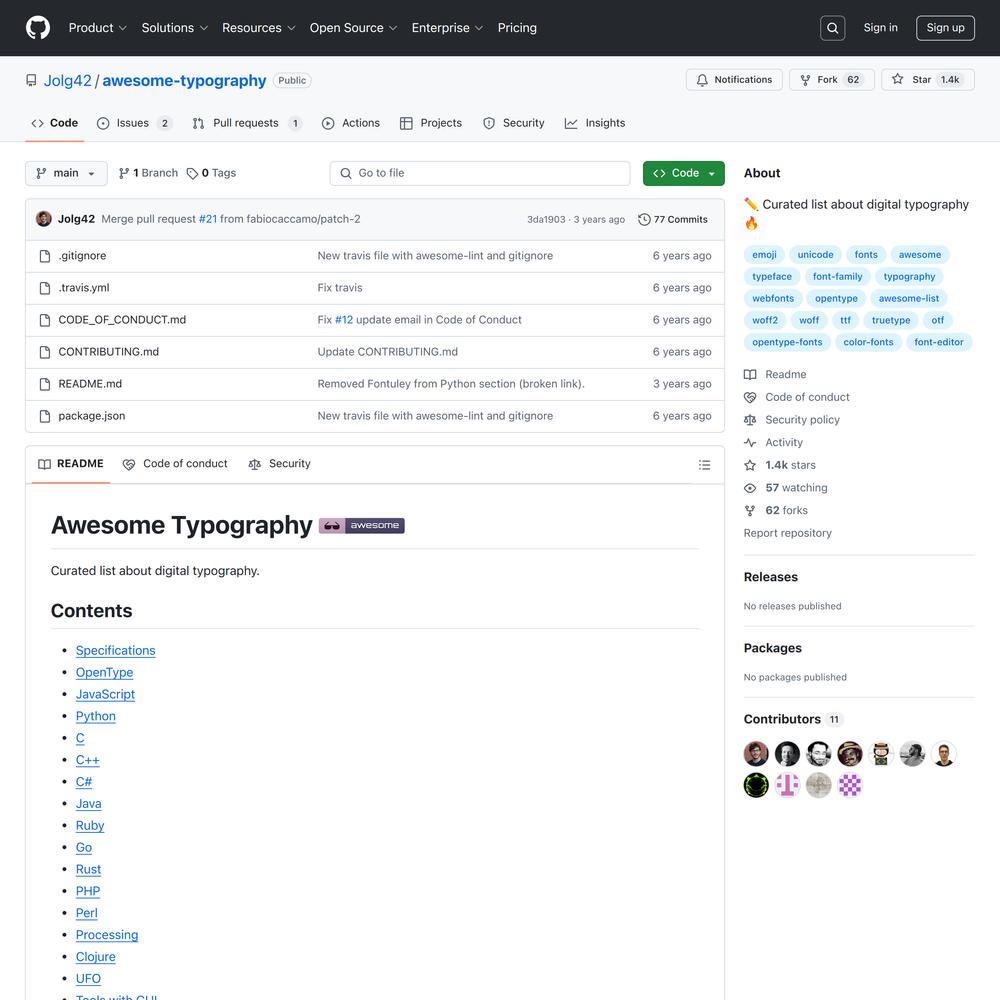Open CONTRIBUTING.md file
The height and width of the screenshot is (1000, 1000).
pyautogui.click(x=108, y=352)
